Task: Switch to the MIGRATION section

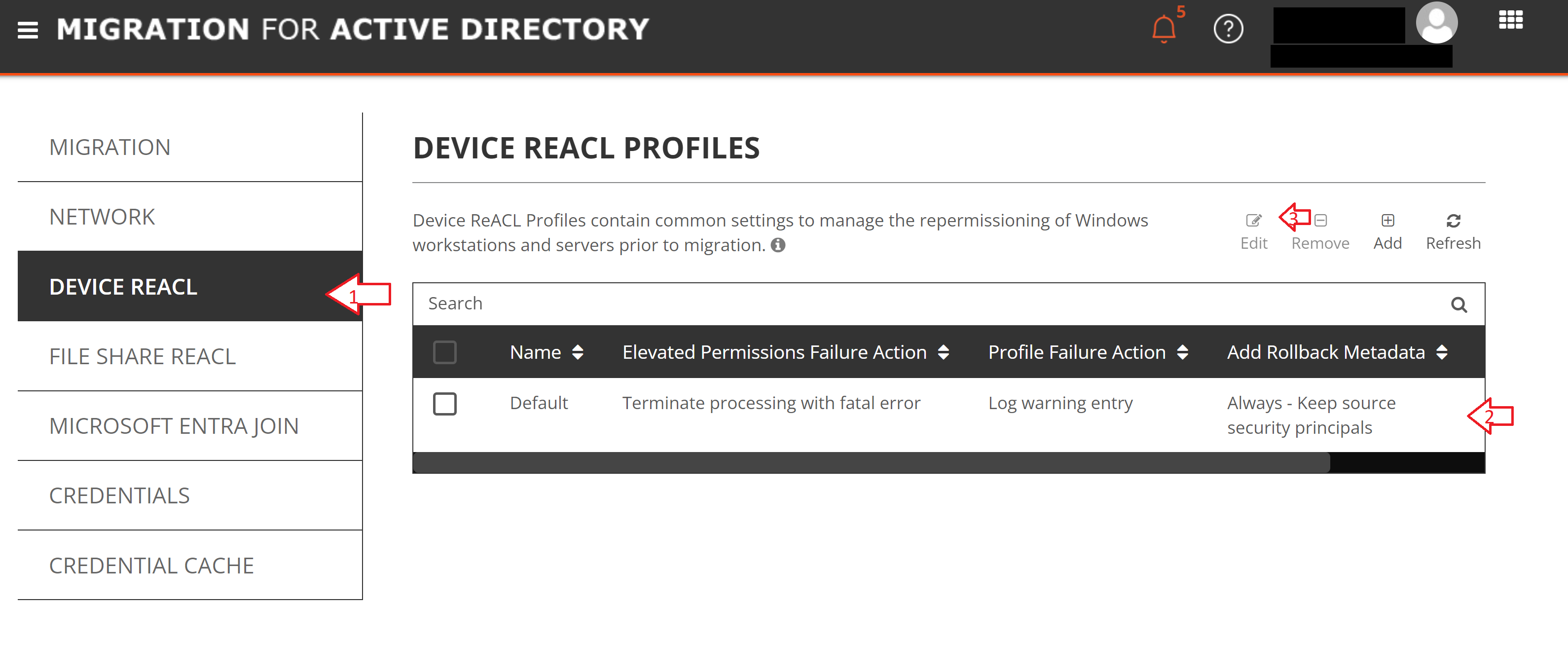Action: [110, 146]
